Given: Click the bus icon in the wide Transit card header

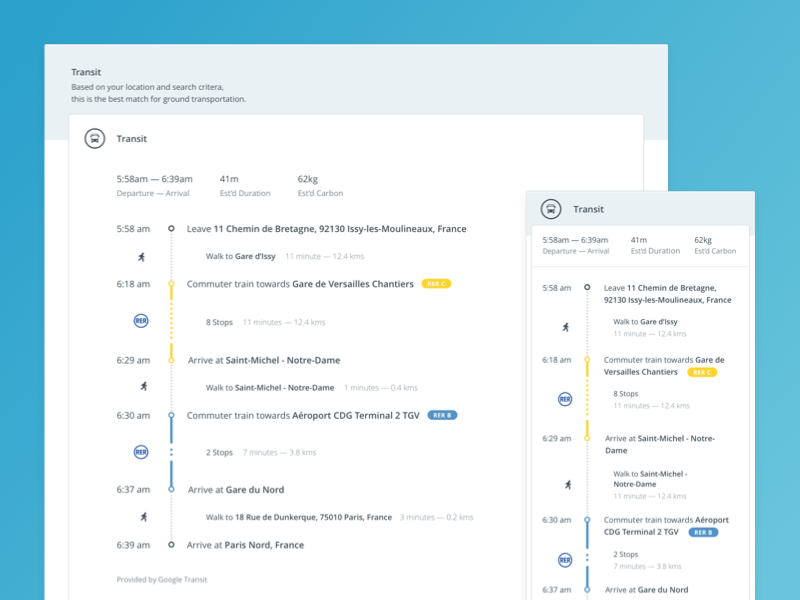Looking at the screenshot, I should click(x=93, y=139).
